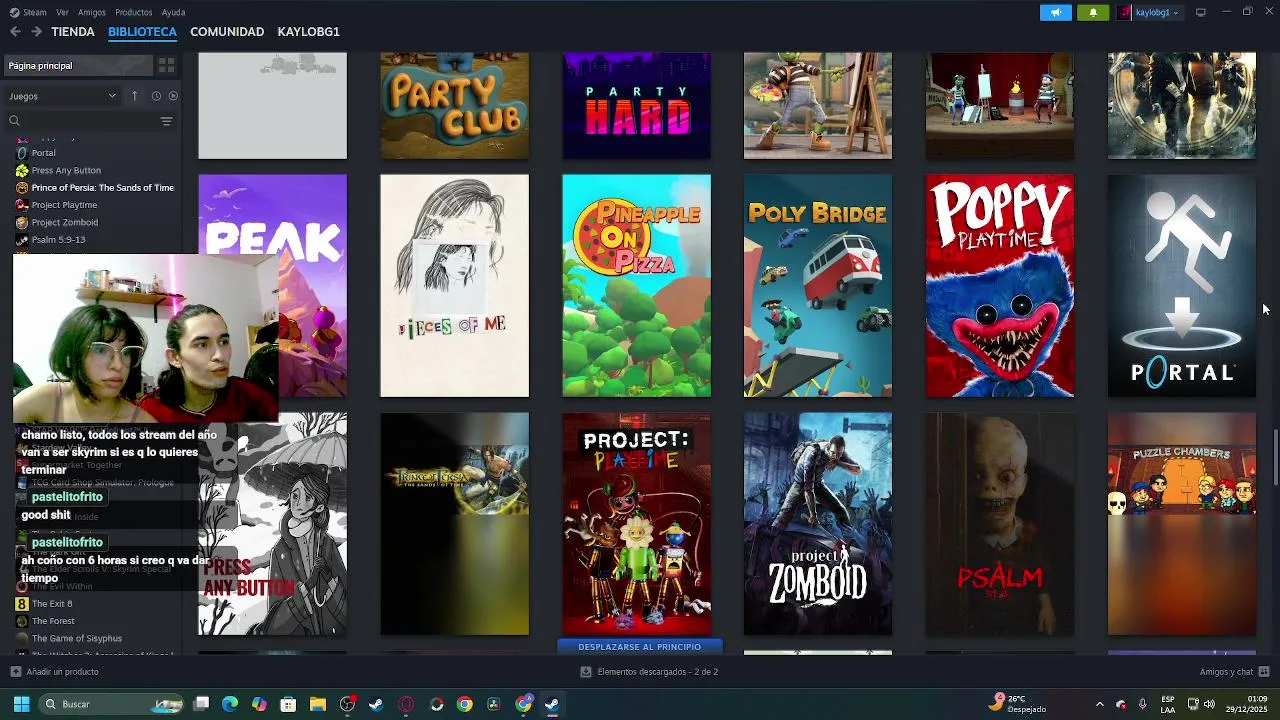Viewport: 1280px width, 720px height.
Task: Open Task View in taskbar
Action: (x=201, y=704)
